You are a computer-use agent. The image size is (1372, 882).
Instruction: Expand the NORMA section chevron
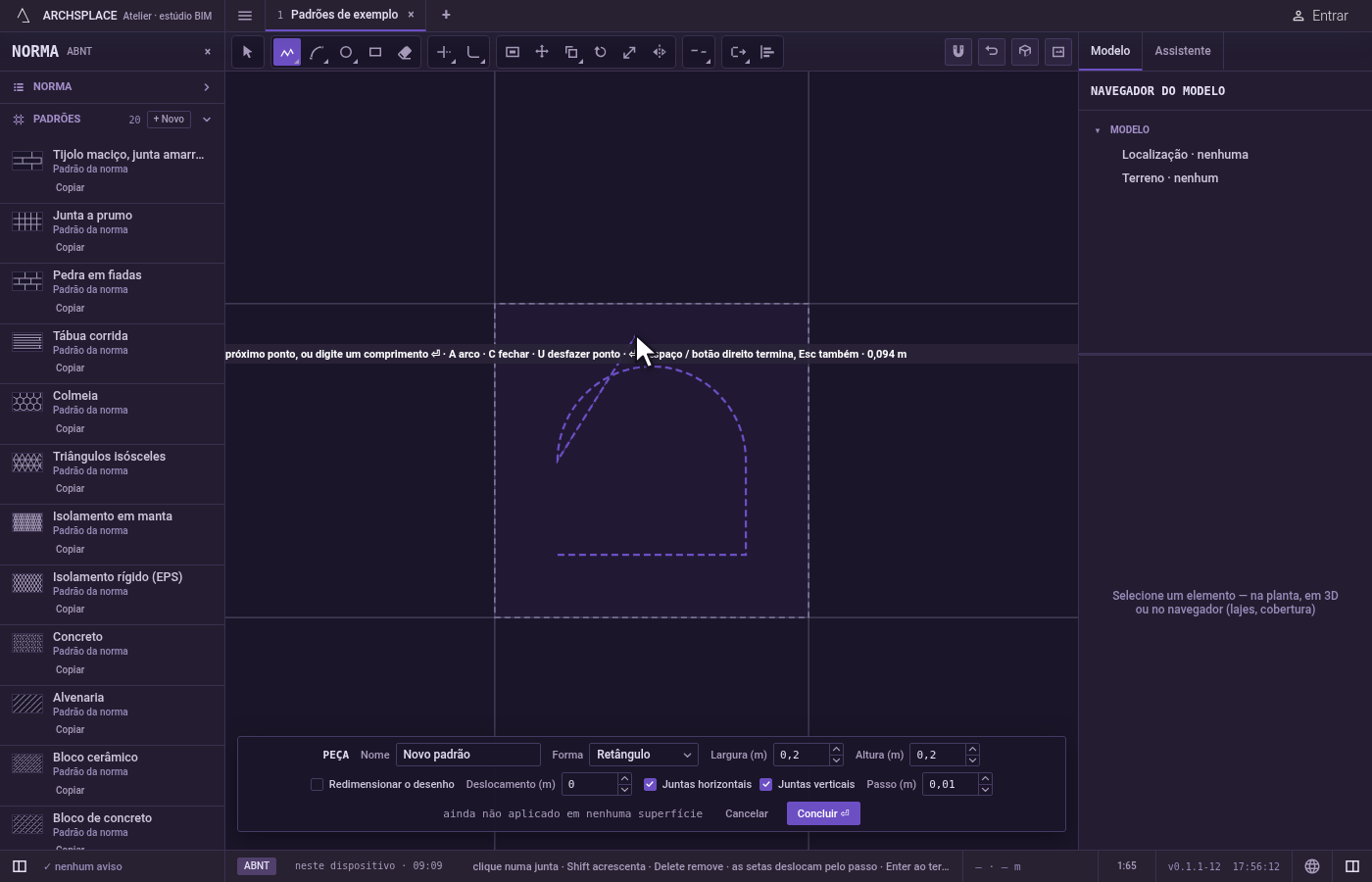pyautogui.click(x=206, y=87)
